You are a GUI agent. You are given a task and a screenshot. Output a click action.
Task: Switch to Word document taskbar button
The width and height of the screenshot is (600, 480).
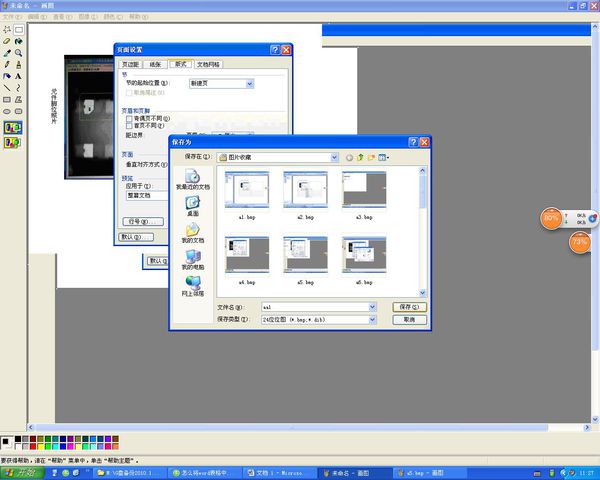point(279,473)
